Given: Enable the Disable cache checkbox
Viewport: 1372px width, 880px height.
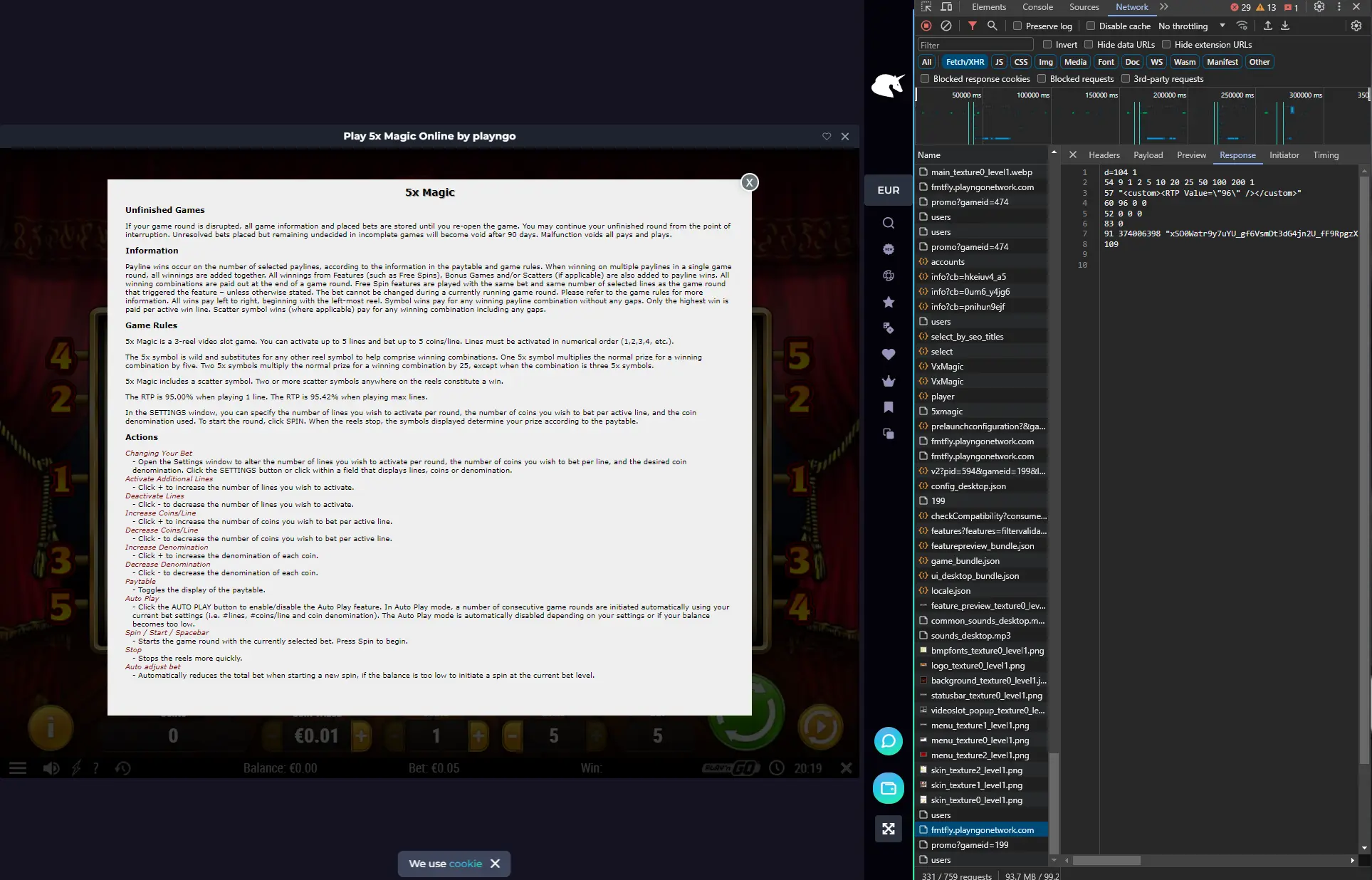Looking at the screenshot, I should click(x=1090, y=26).
